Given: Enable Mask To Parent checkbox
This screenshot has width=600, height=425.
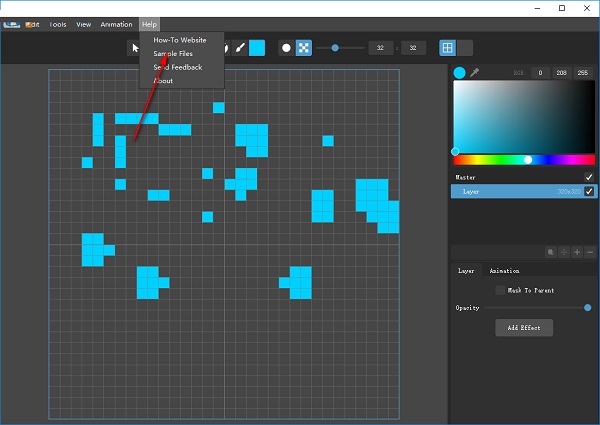Looking at the screenshot, I should point(500,290).
